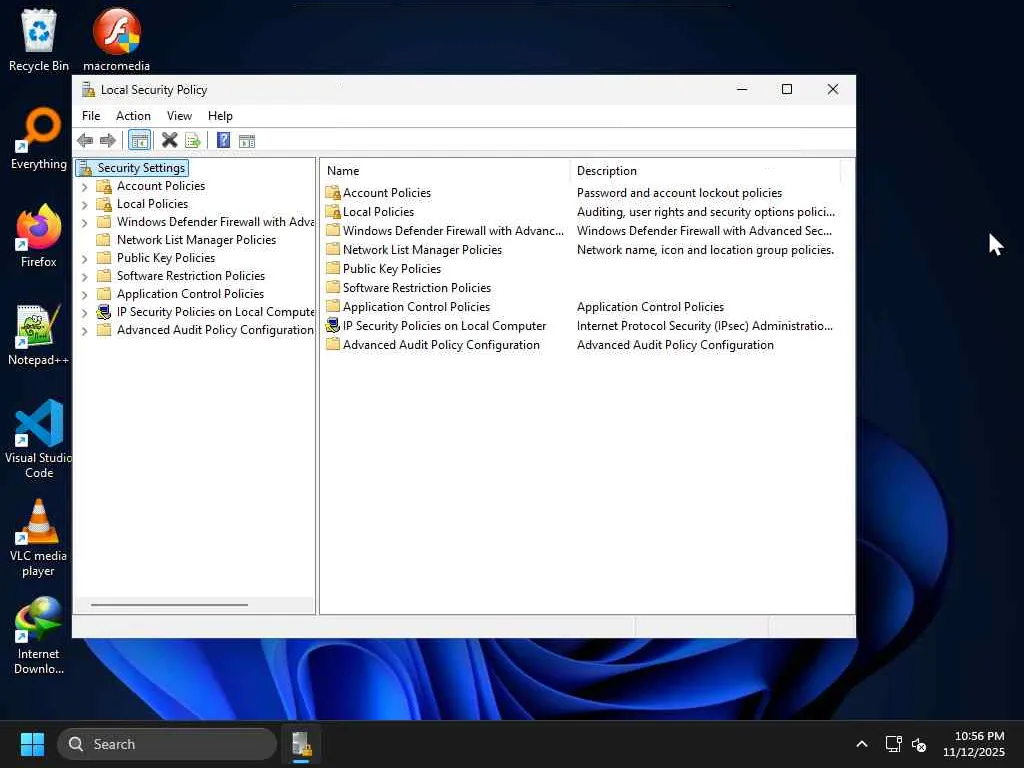The image size is (1024, 768).
Task: Click the Export List toolbar icon
Action: pyautogui.click(x=193, y=141)
